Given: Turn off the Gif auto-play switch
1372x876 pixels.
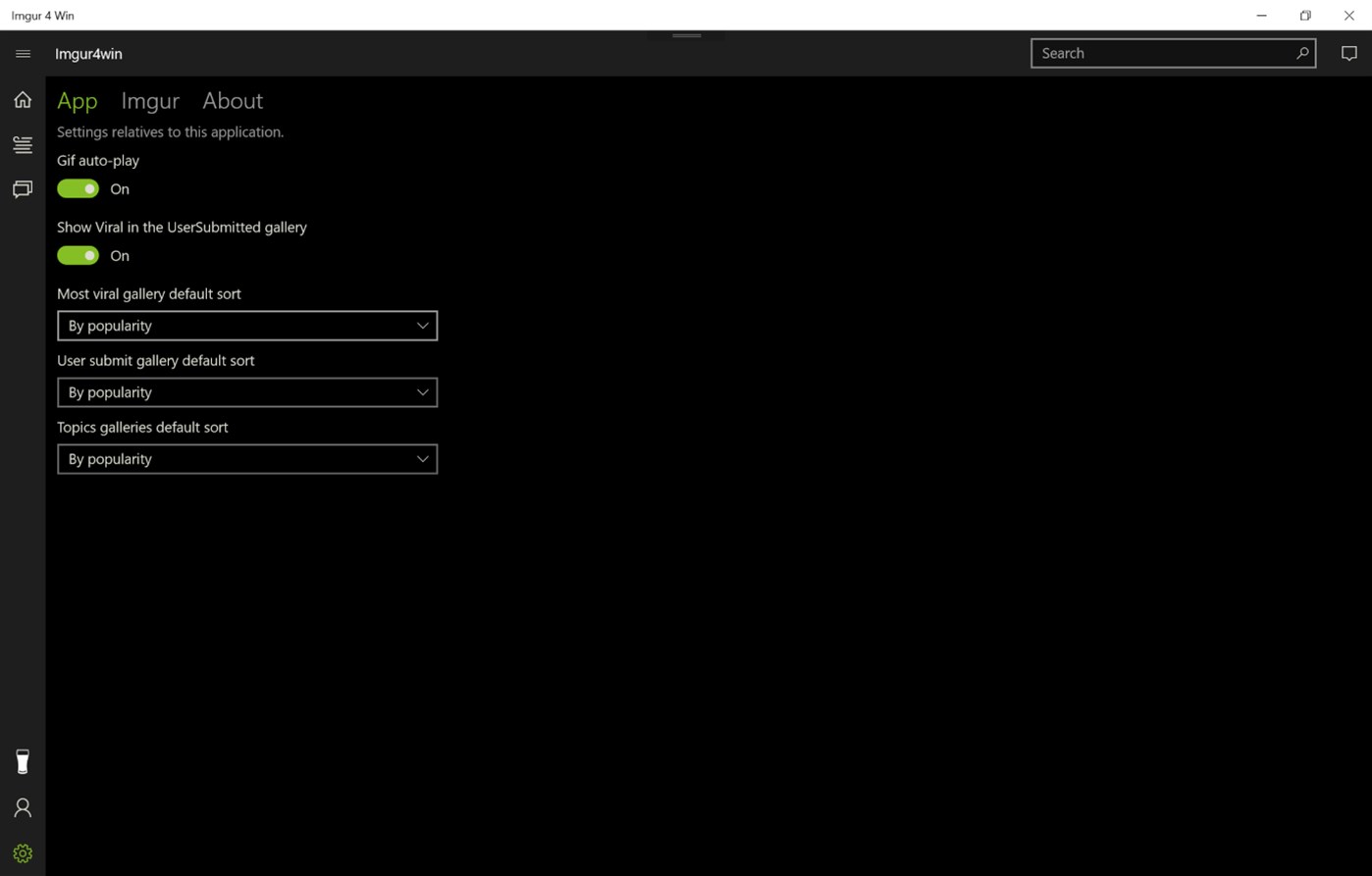Looking at the screenshot, I should pos(79,188).
